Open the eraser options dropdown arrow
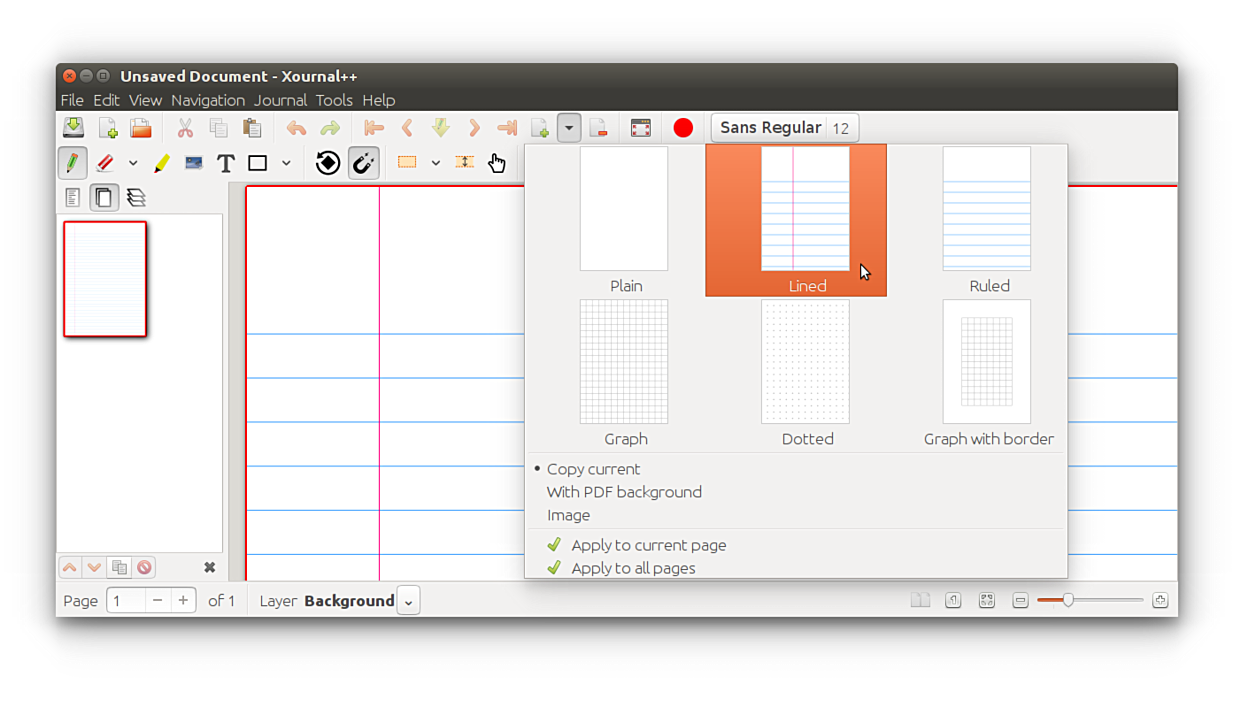Screen dimensions: 1248x702 [133, 163]
